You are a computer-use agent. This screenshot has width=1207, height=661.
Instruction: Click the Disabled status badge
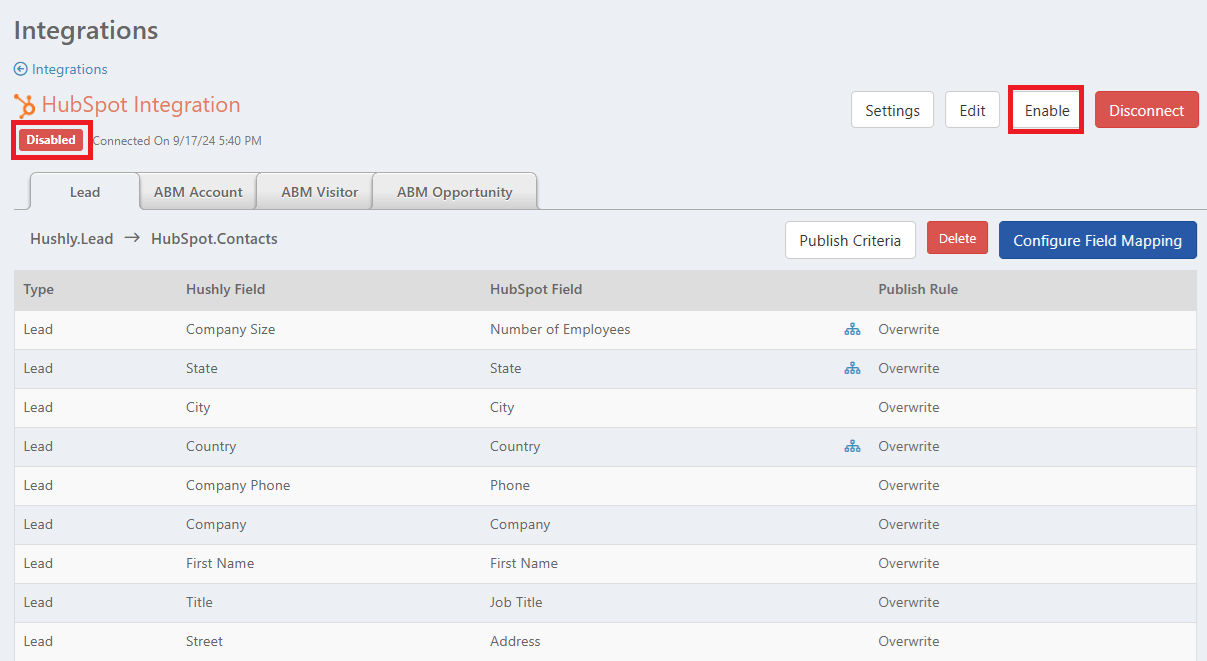click(x=51, y=140)
